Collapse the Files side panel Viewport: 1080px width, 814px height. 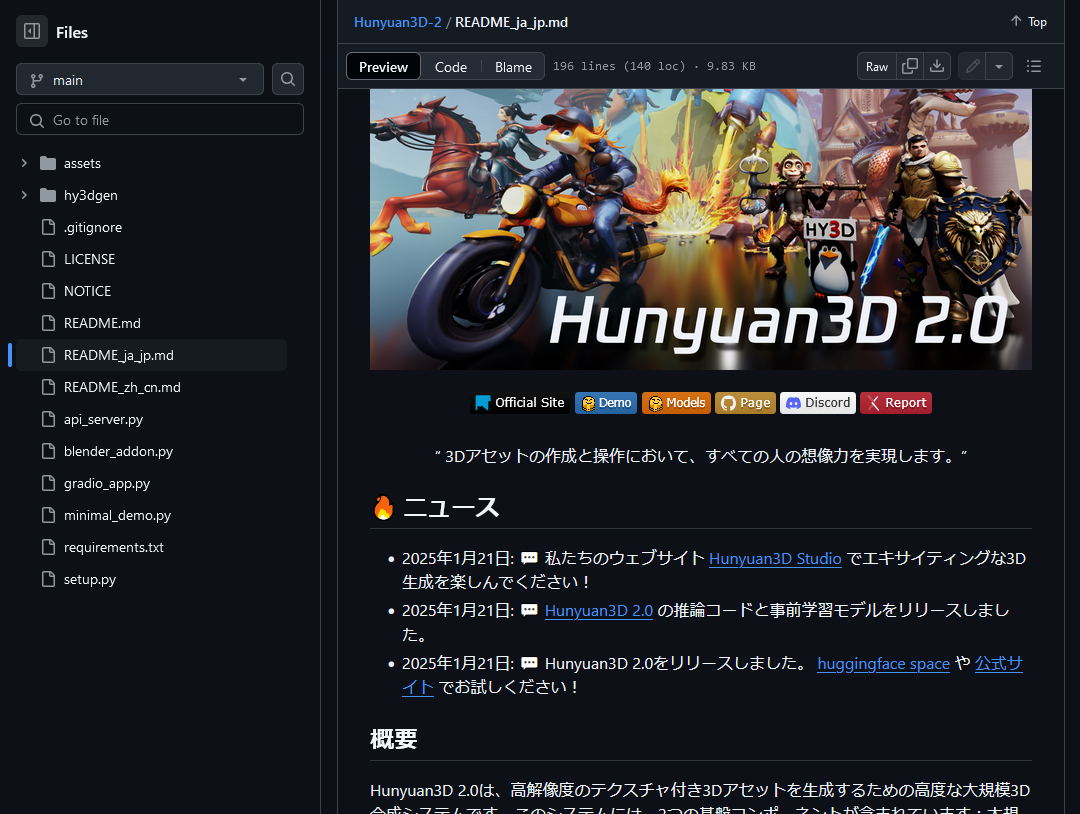[30, 31]
